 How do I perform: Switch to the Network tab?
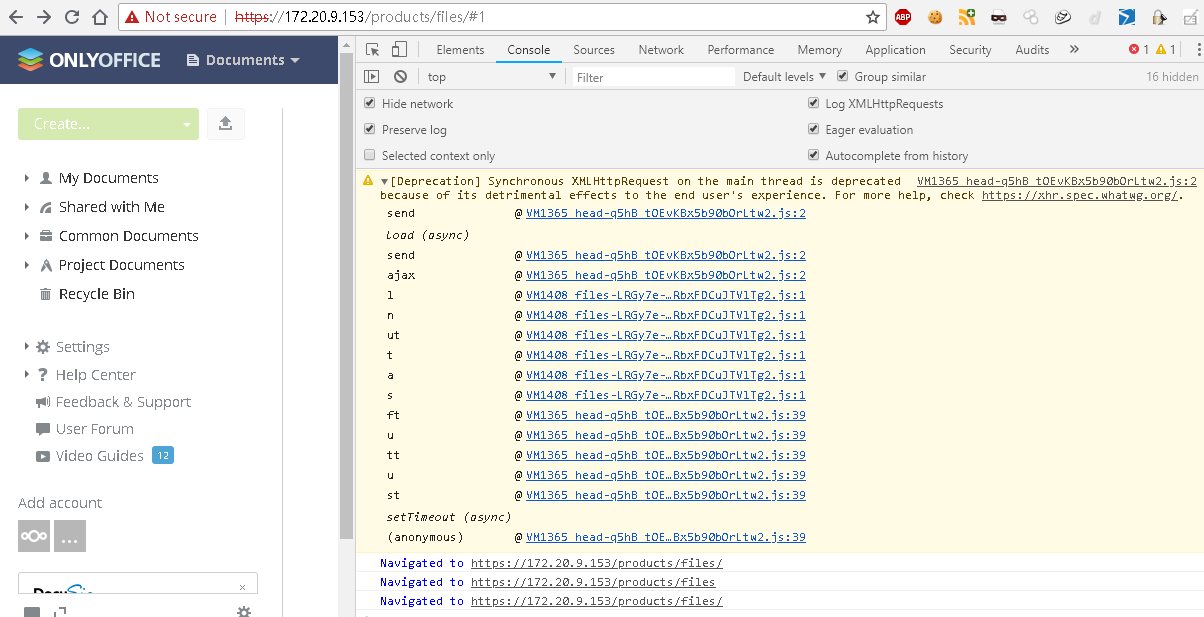click(x=660, y=49)
